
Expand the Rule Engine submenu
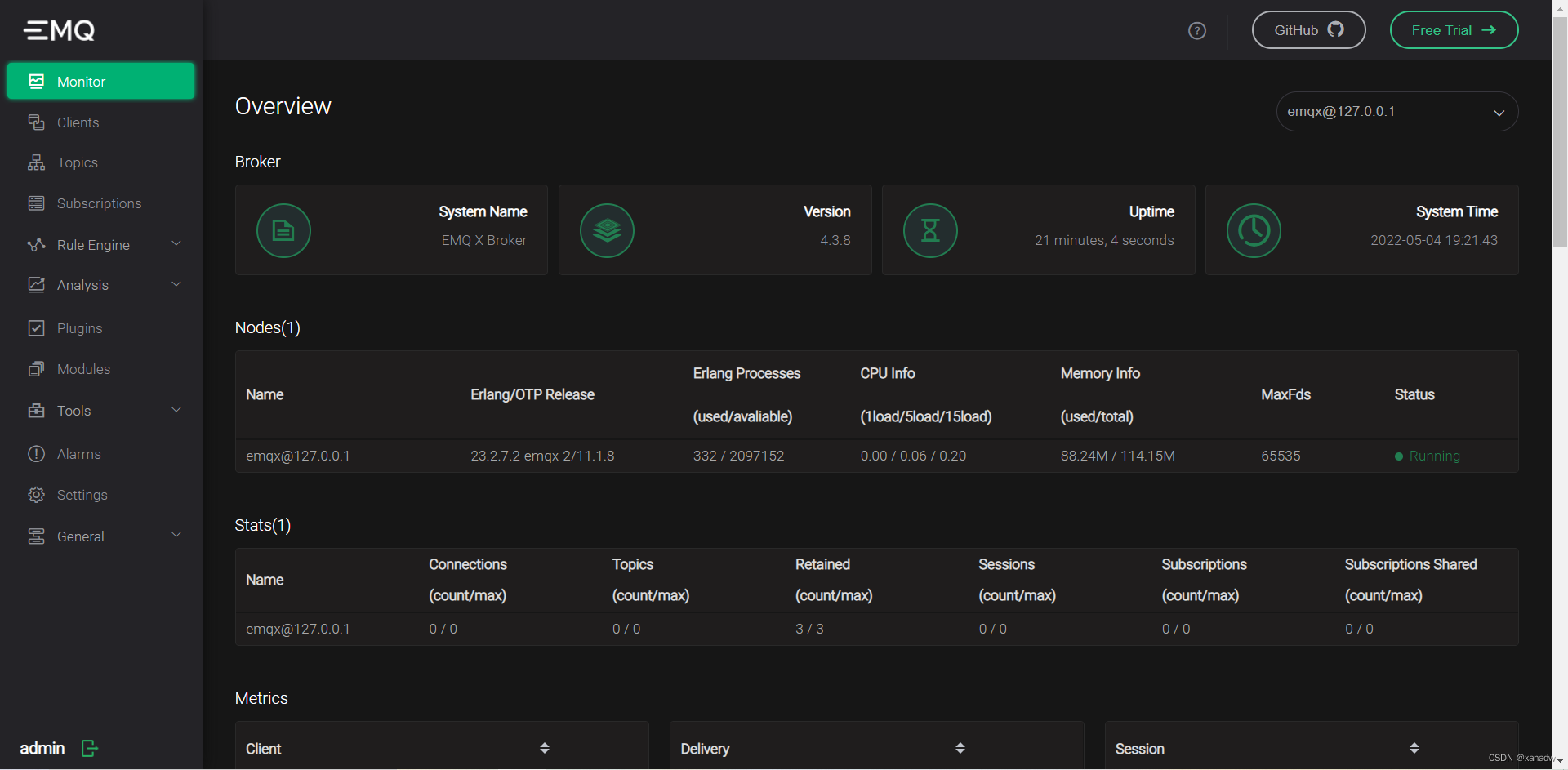pos(176,244)
